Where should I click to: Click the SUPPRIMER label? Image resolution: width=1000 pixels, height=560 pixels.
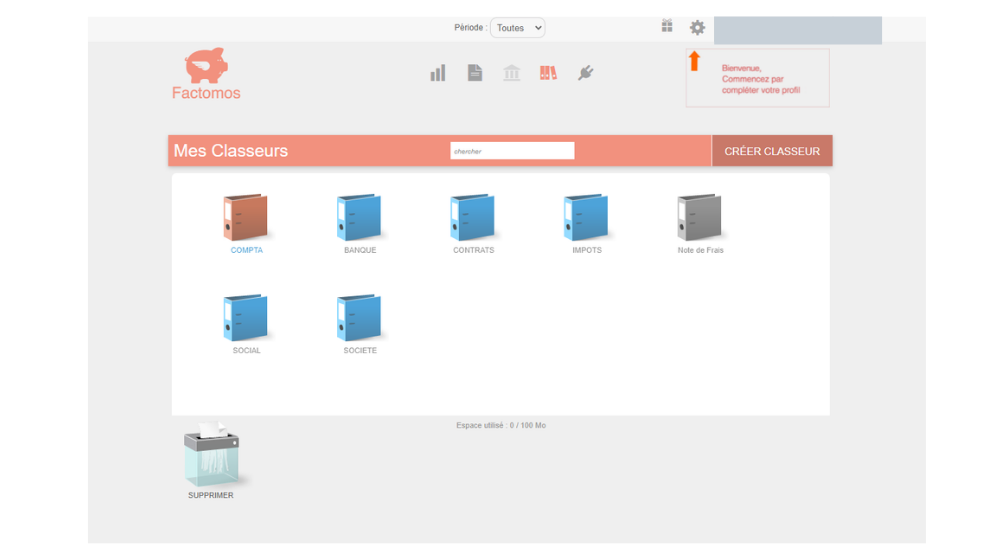pos(210,495)
